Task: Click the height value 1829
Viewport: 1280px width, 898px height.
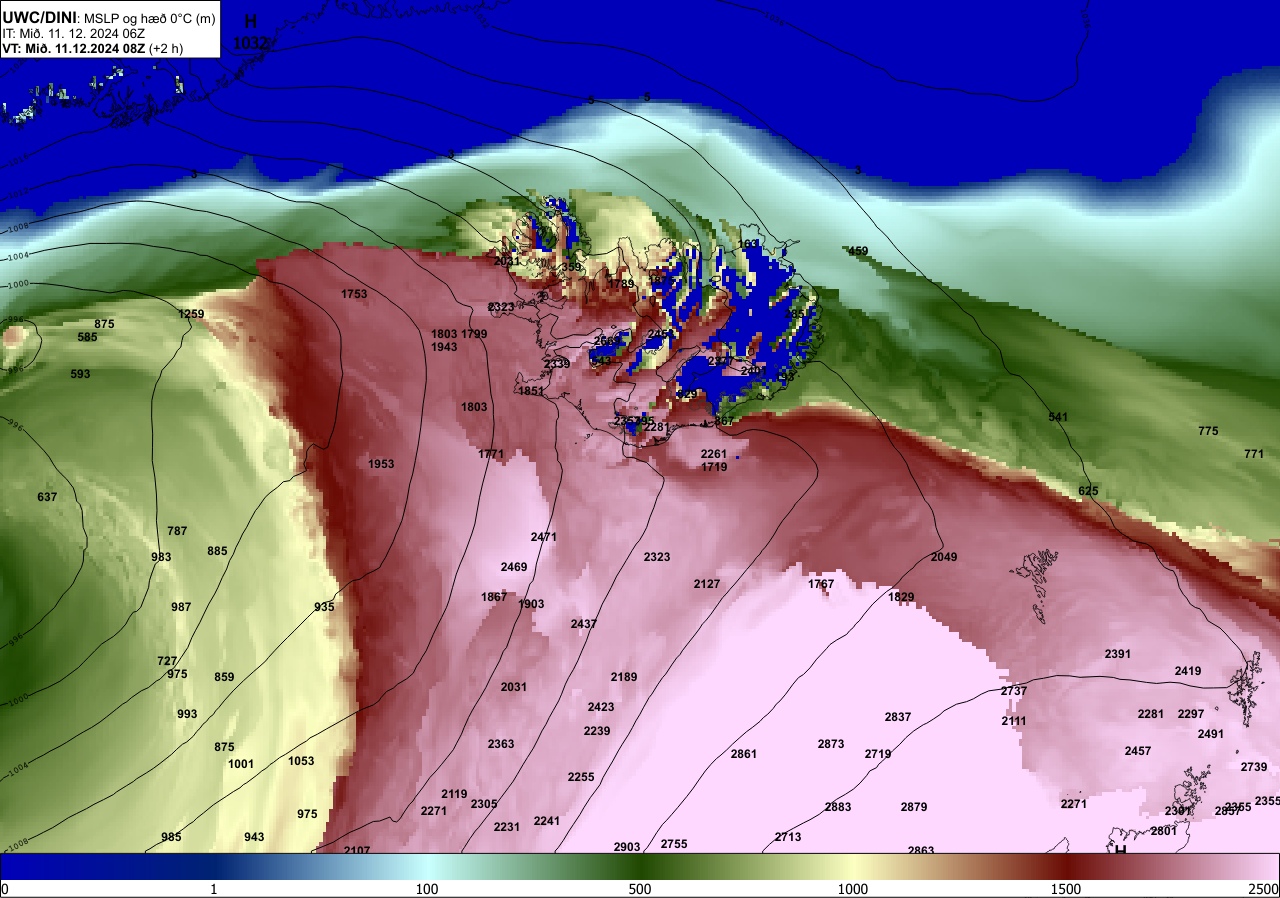Action: pyautogui.click(x=901, y=597)
